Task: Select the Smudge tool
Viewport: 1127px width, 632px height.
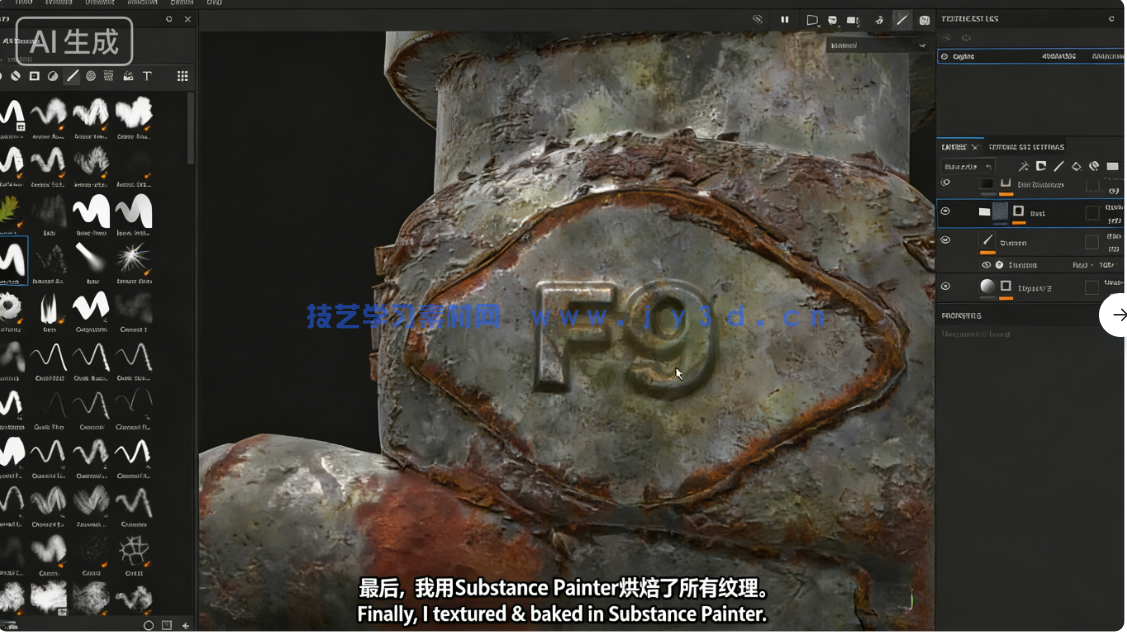Action: (53, 75)
